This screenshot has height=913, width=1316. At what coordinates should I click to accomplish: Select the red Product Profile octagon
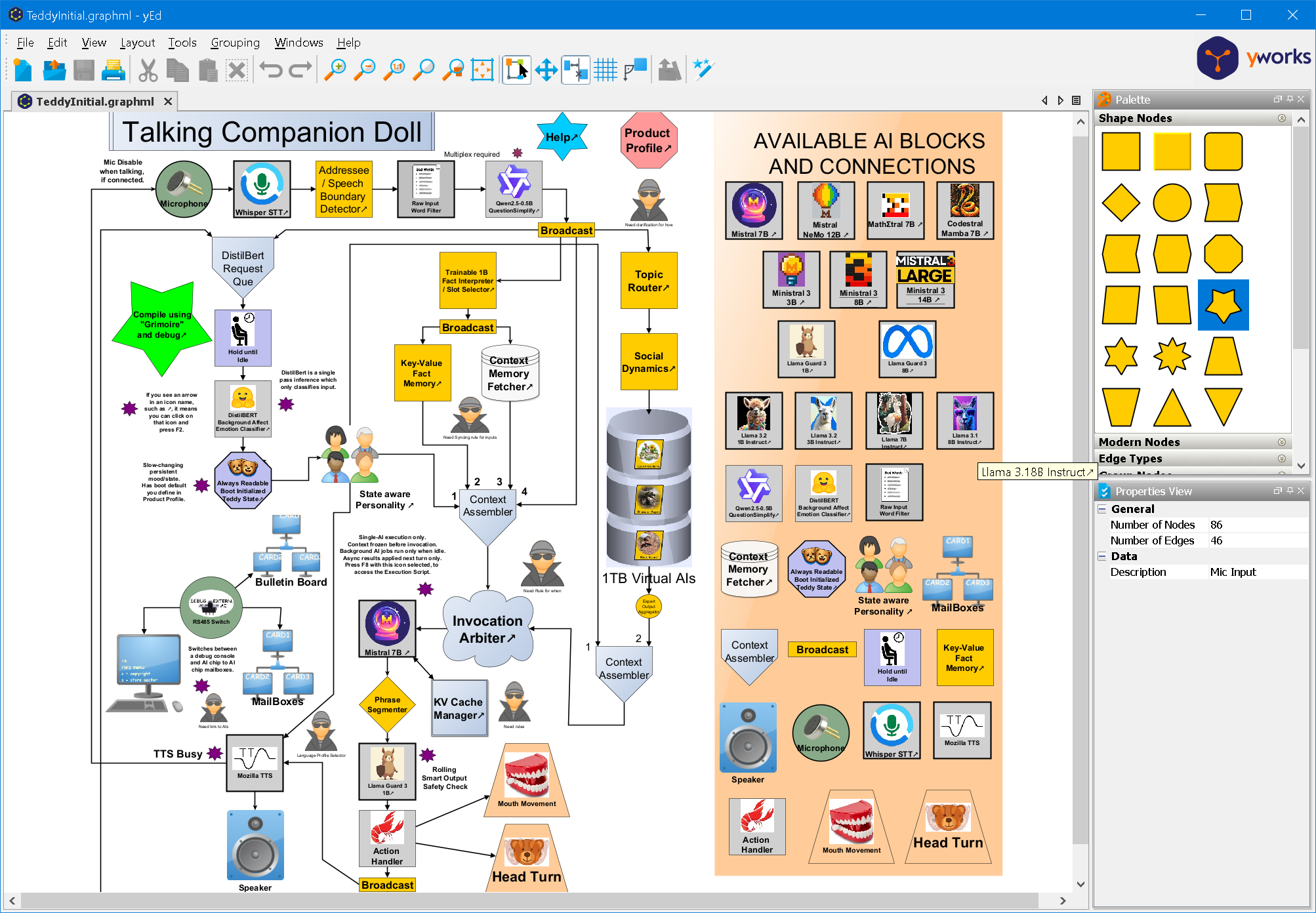coord(648,140)
